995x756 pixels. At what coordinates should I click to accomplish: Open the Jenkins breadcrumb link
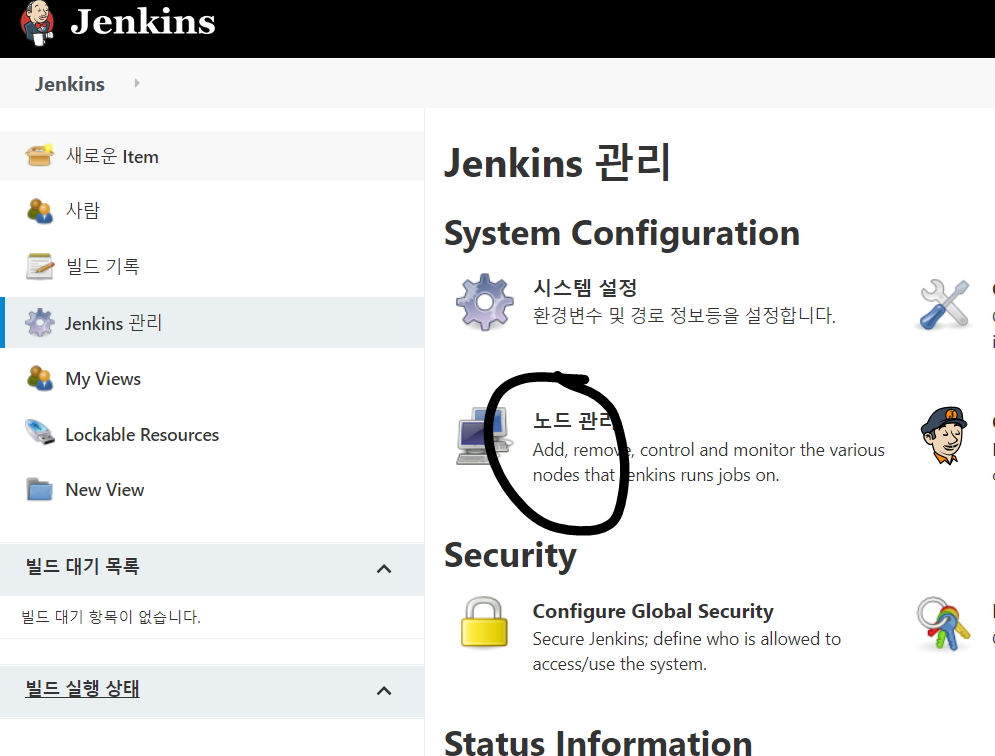(70, 84)
